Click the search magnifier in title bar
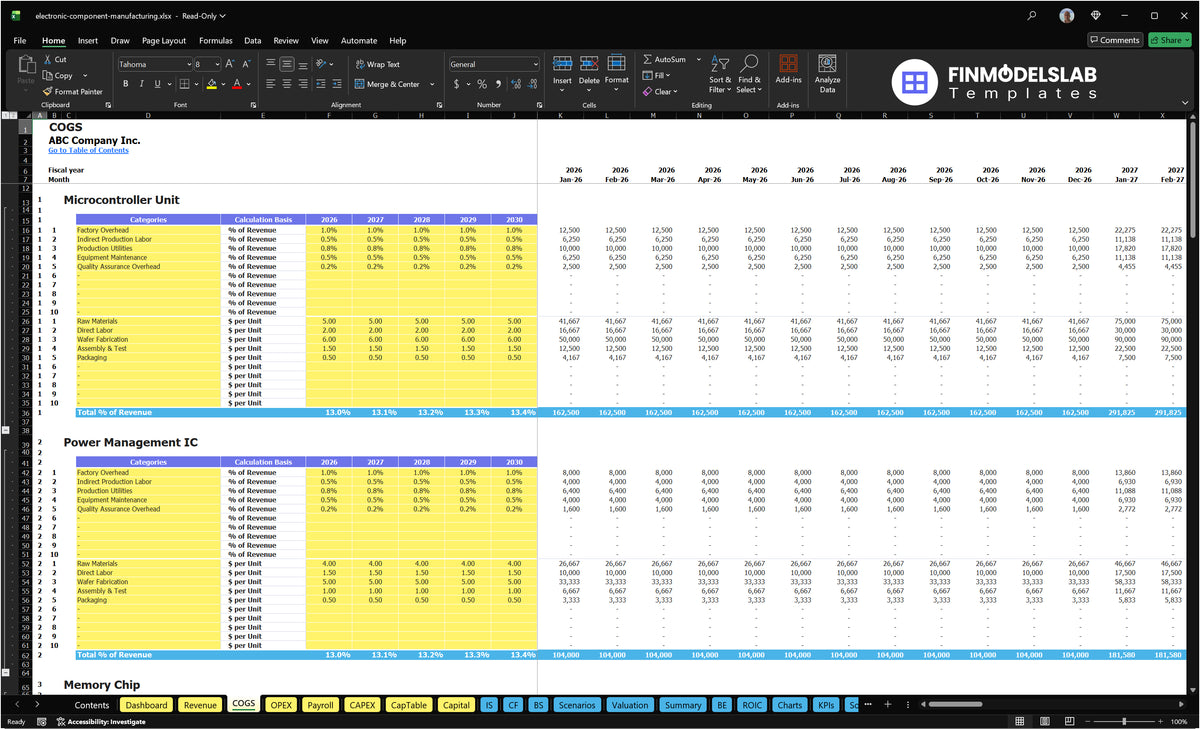This screenshot has width=1200, height=729. point(1032,16)
